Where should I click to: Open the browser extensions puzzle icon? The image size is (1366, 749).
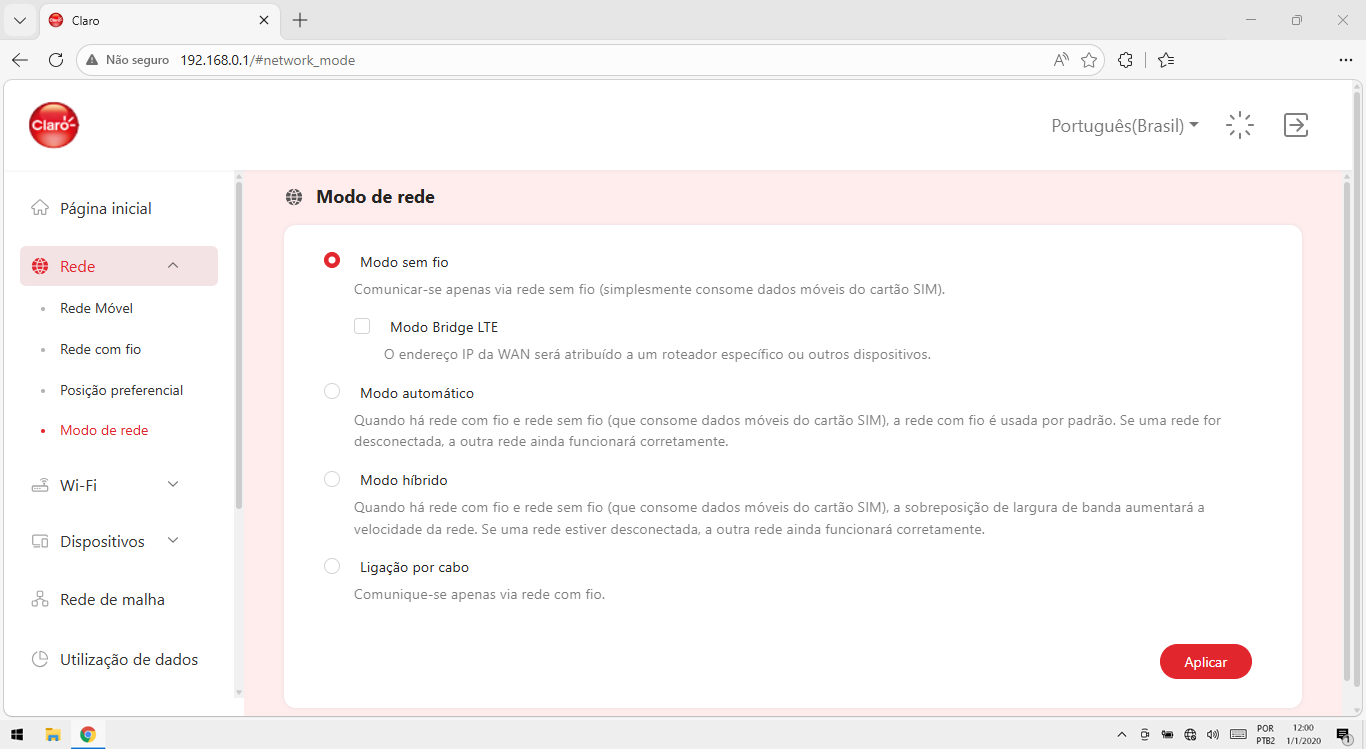click(x=1125, y=60)
